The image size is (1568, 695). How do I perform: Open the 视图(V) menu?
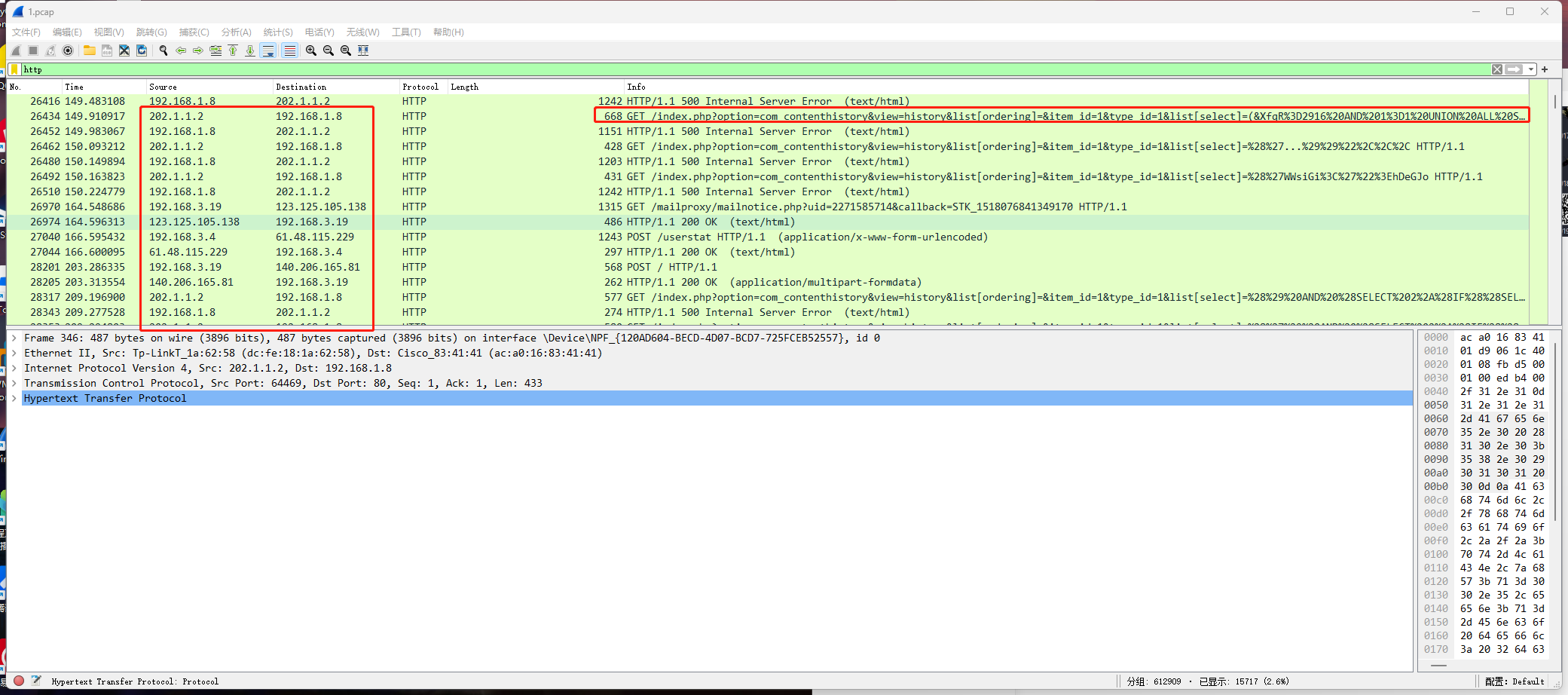(x=109, y=32)
